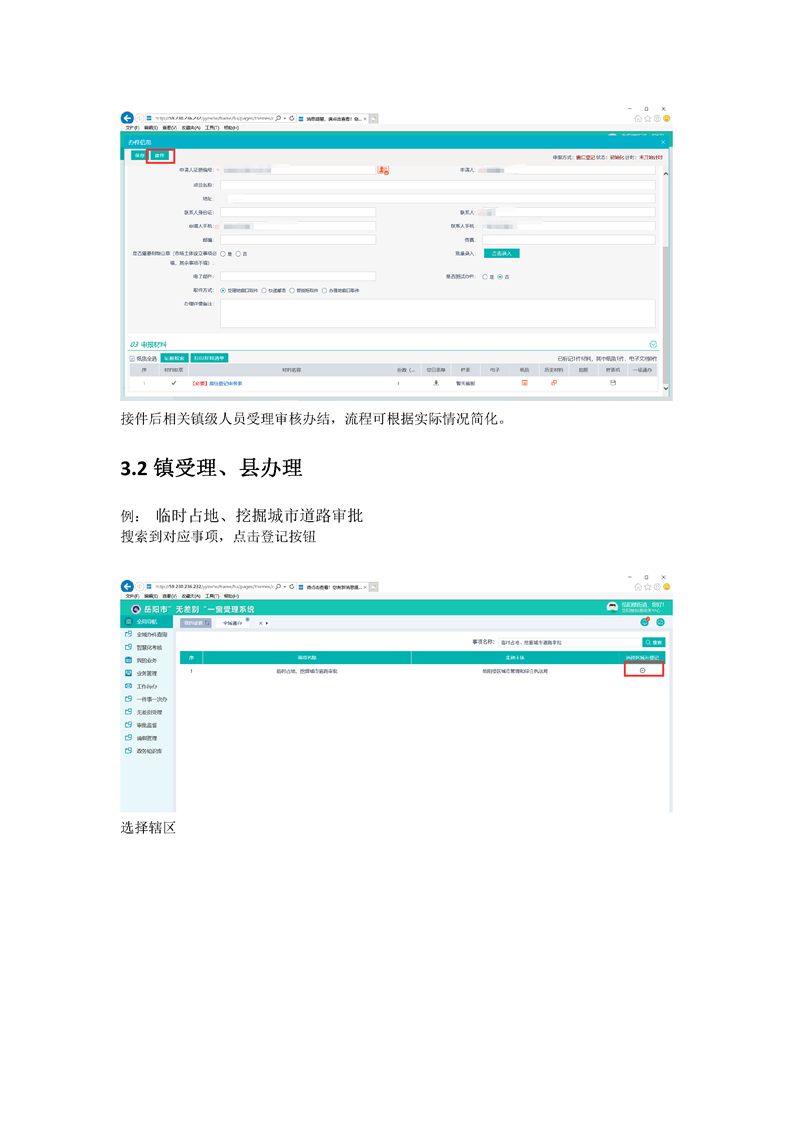Switch to the 中转通办 tab
The image size is (793, 1122).
click(232, 623)
